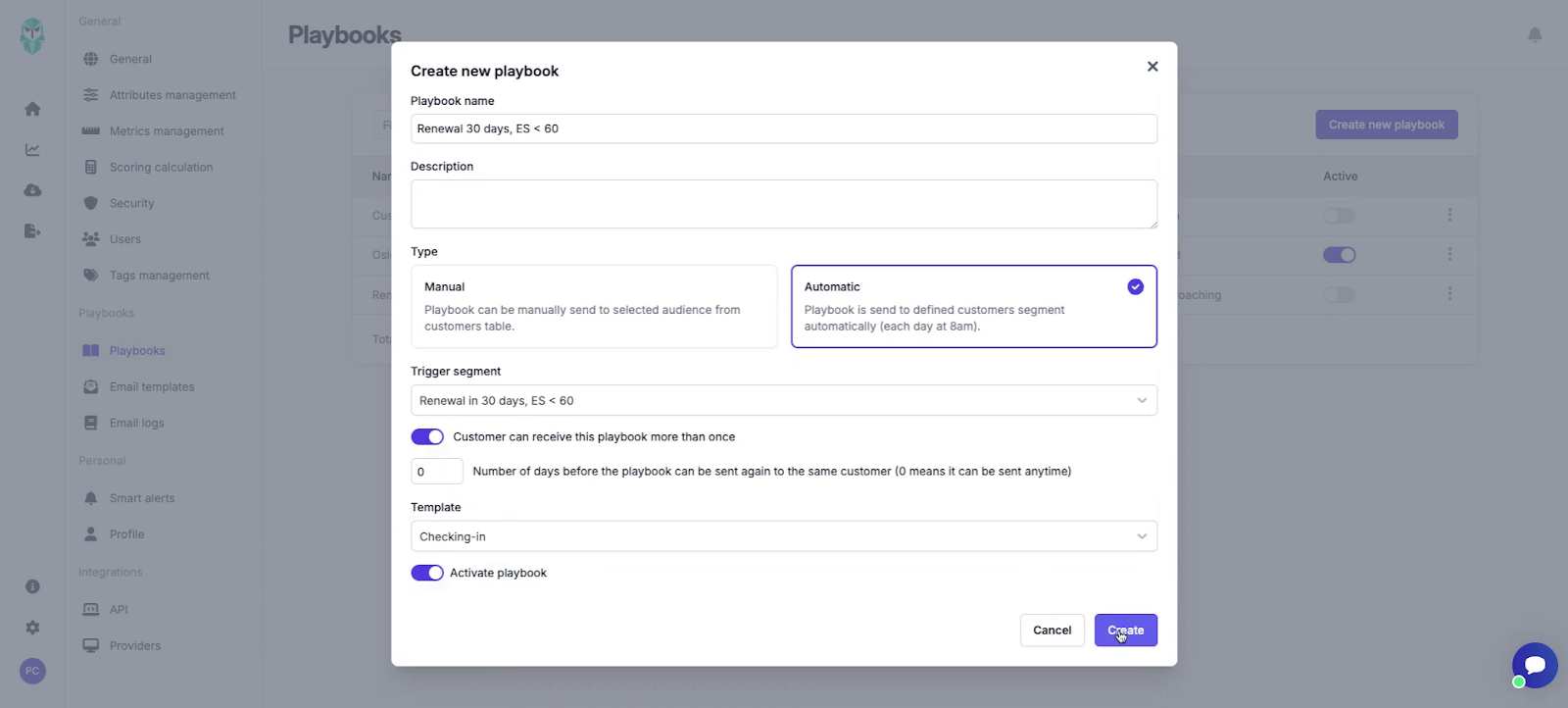Click the cloud upload icon in left rail
Image resolution: width=1568 pixels, height=708 pixels.
(32, 190)
